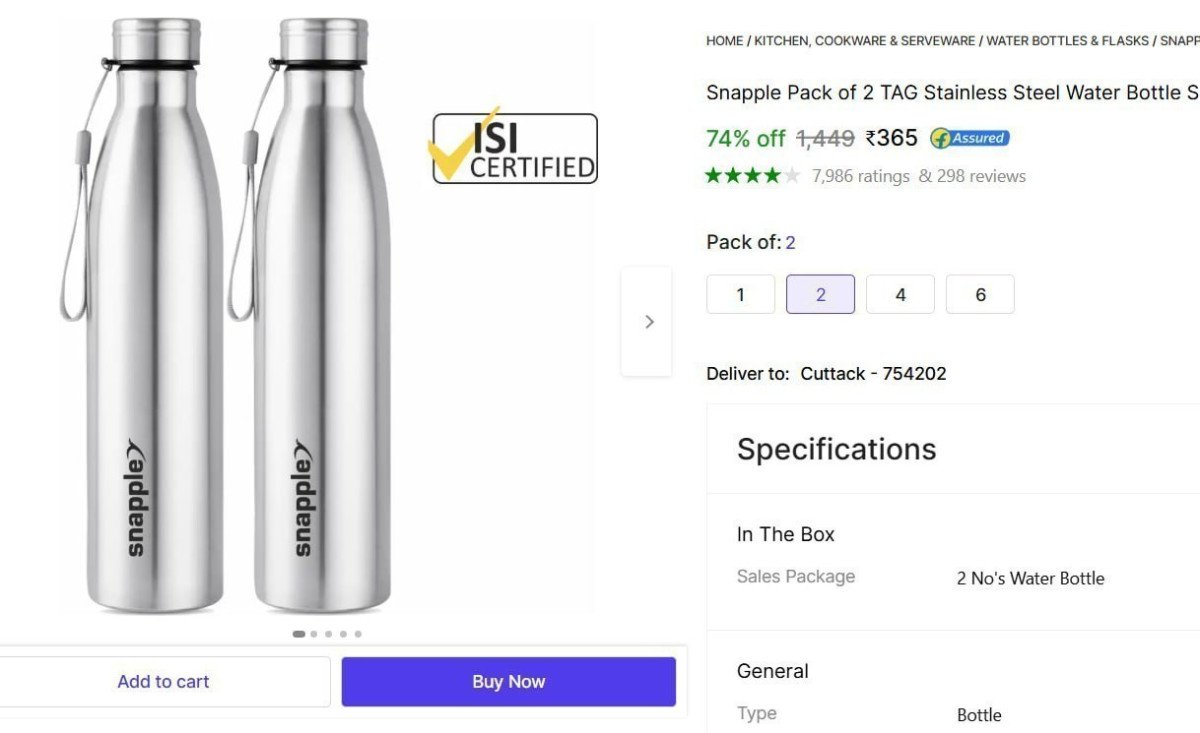Click the ISI Certified badge on the image

click(514, 147)
